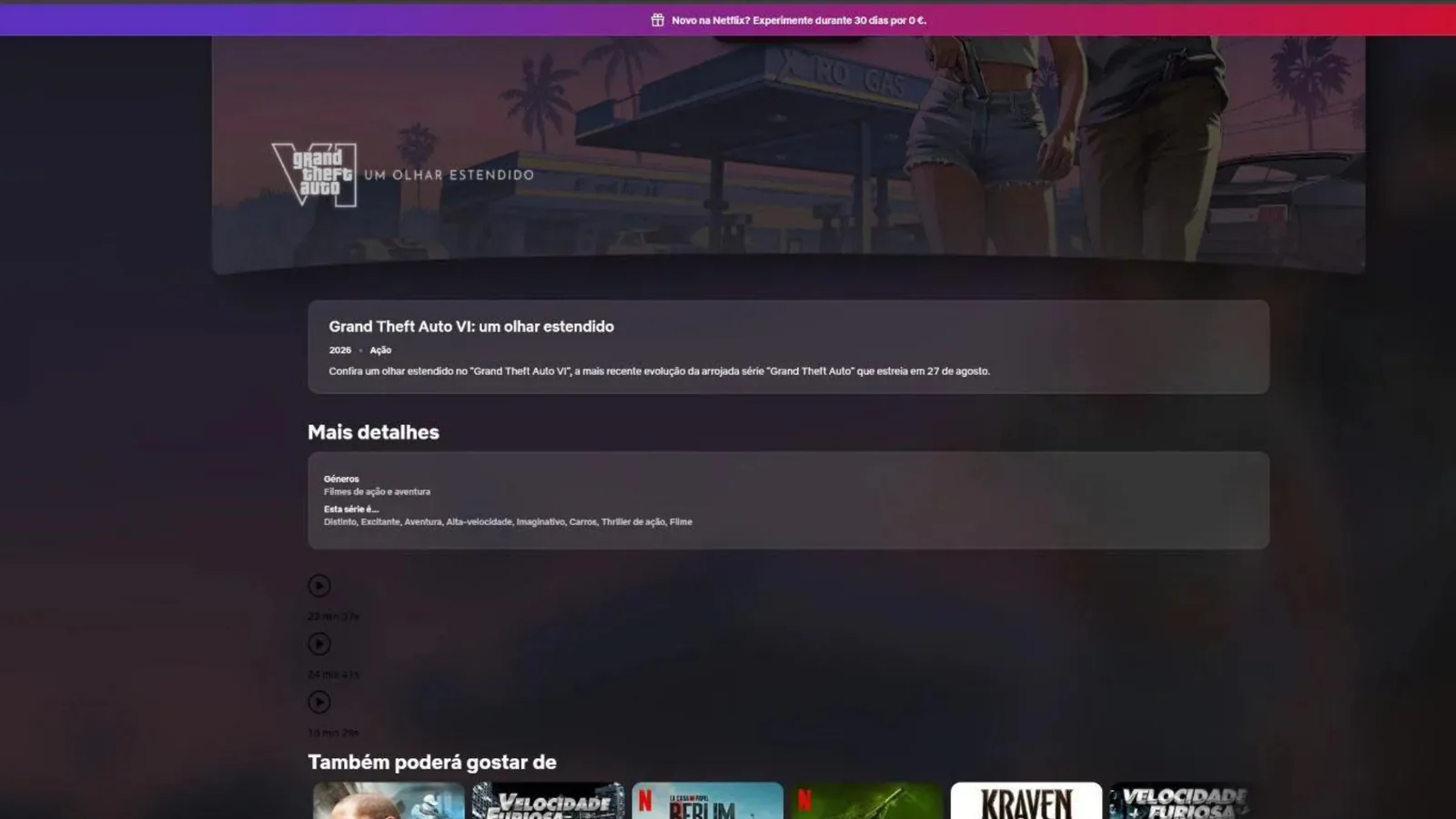
Task: Play the episode lasting 18 min 29s
Action: click(318, 702)
